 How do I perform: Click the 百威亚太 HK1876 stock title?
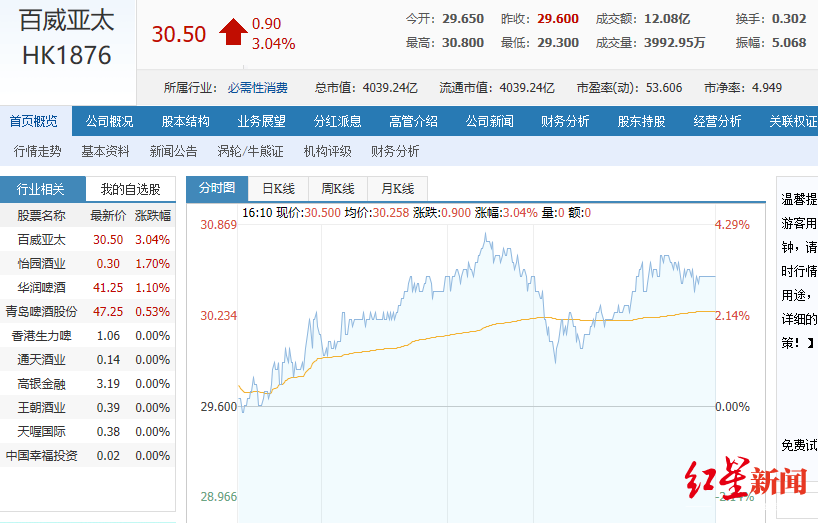[x=67, y=38]
